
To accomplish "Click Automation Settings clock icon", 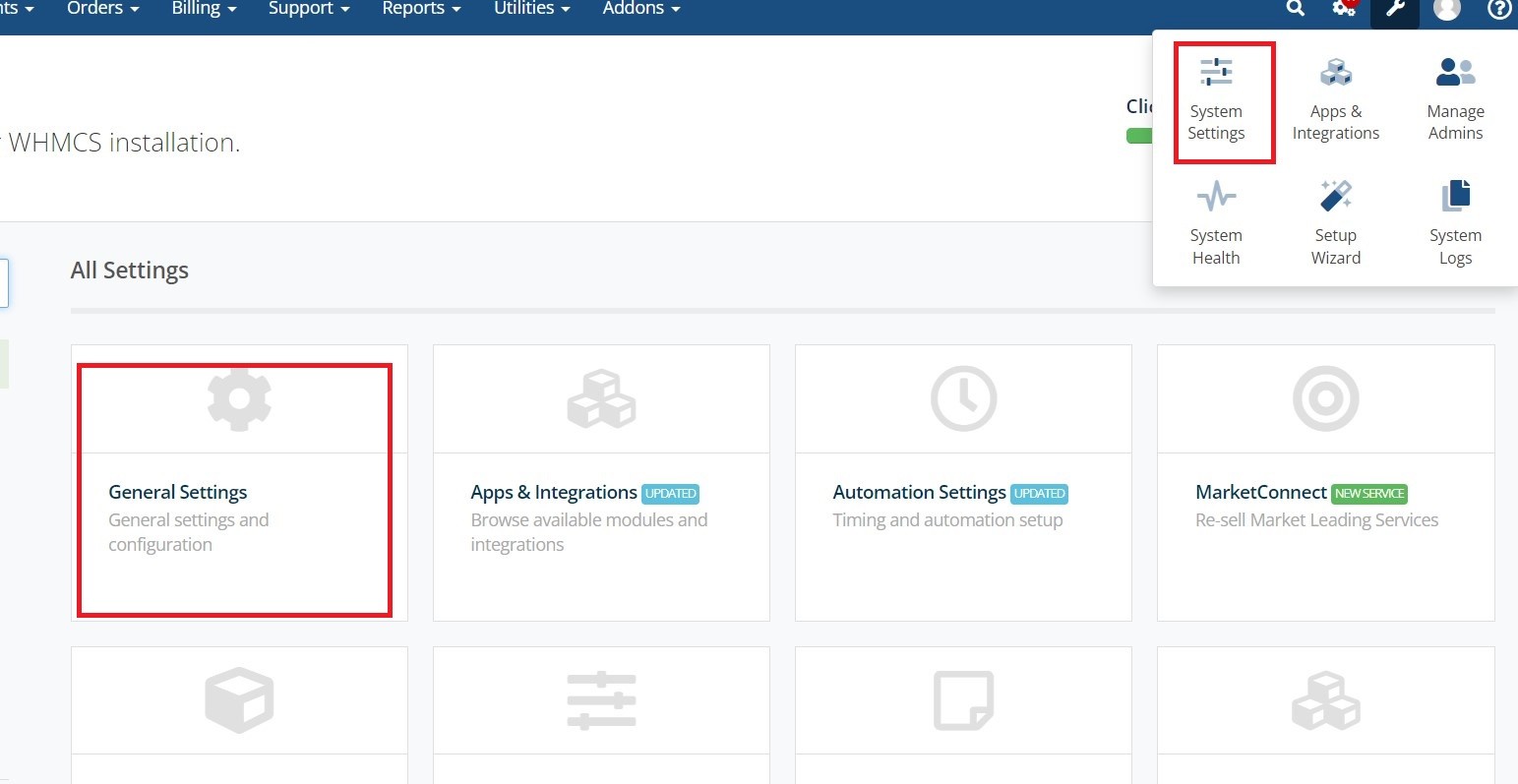I will pos(963,398).
